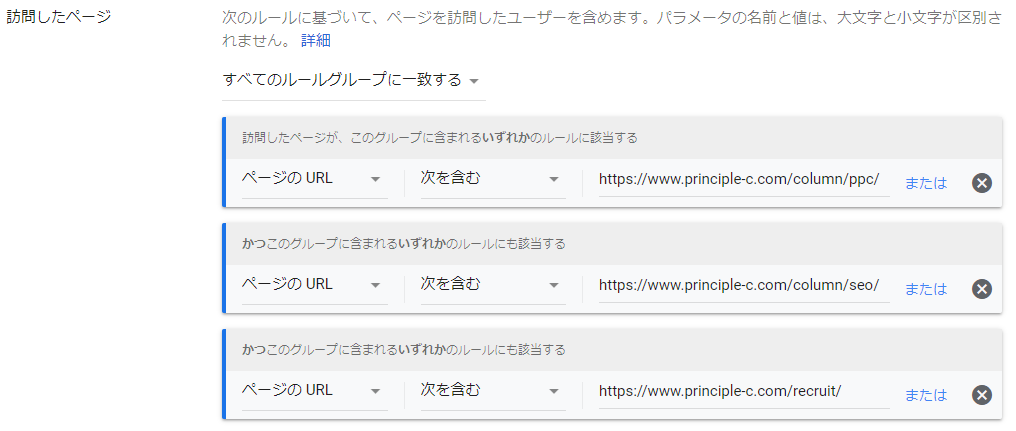Open 次を含む dropdown in seo rule

[491, 285]
